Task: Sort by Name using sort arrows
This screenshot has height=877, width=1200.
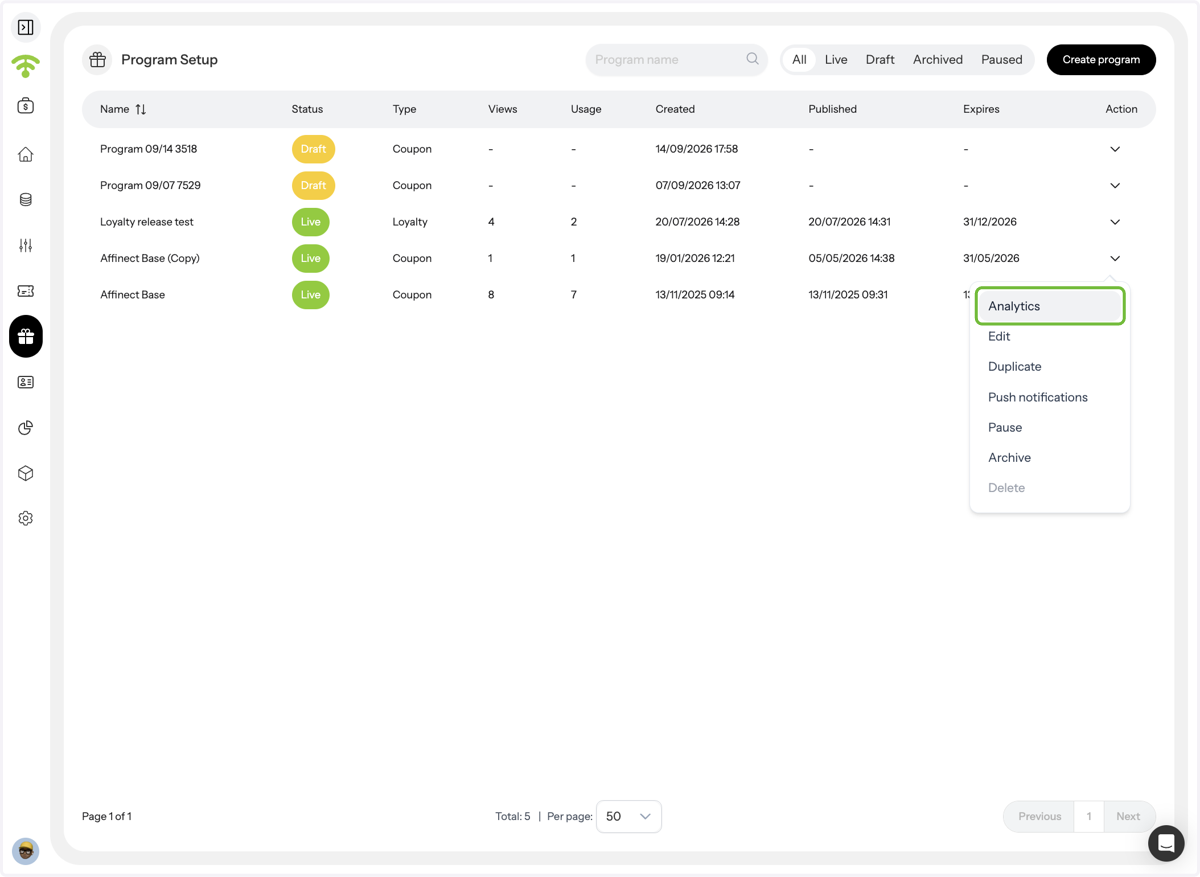Action: tap(141, 109)
